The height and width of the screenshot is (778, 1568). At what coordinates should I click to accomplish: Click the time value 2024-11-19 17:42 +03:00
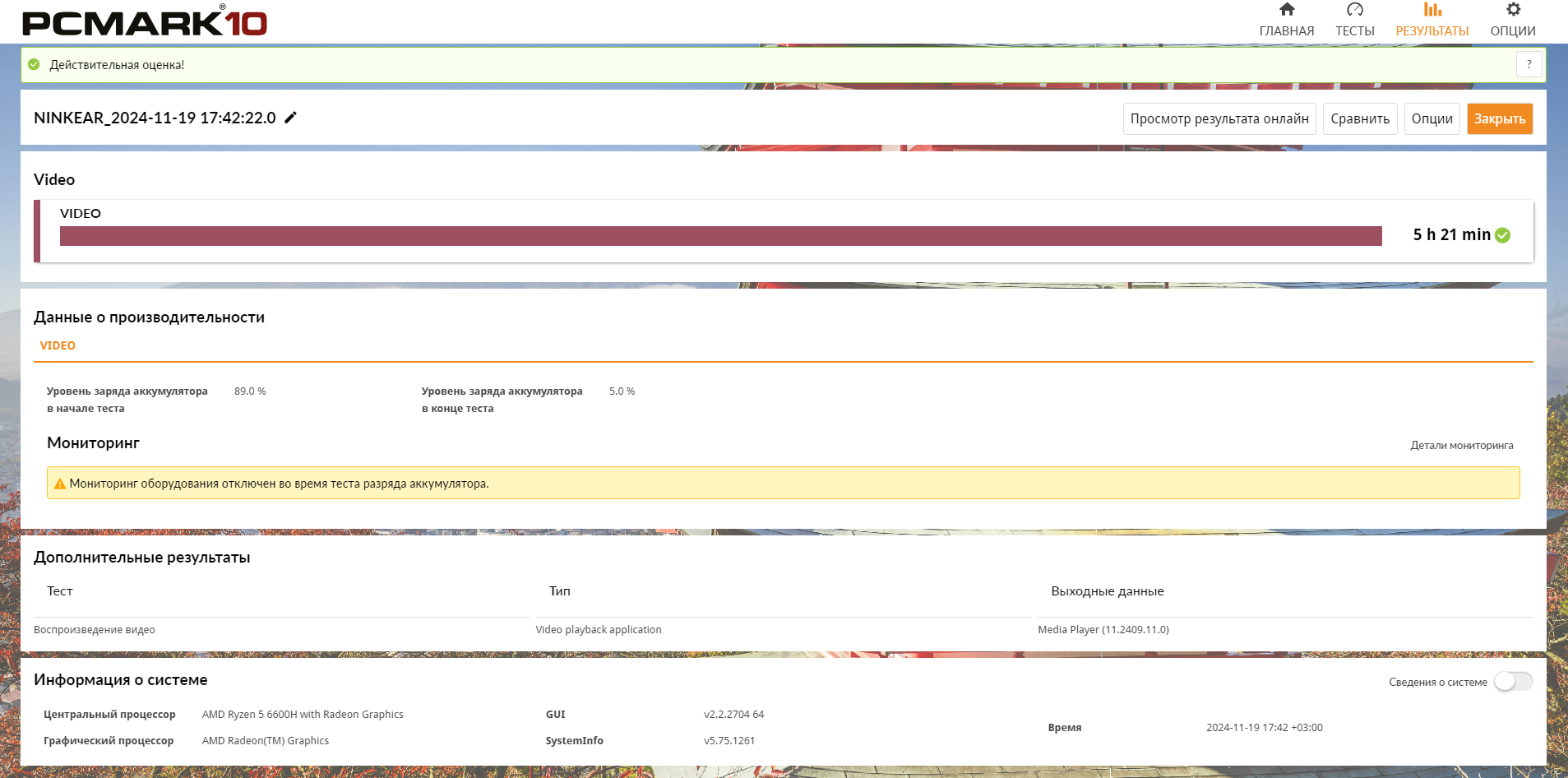[x=1265, y=728]
